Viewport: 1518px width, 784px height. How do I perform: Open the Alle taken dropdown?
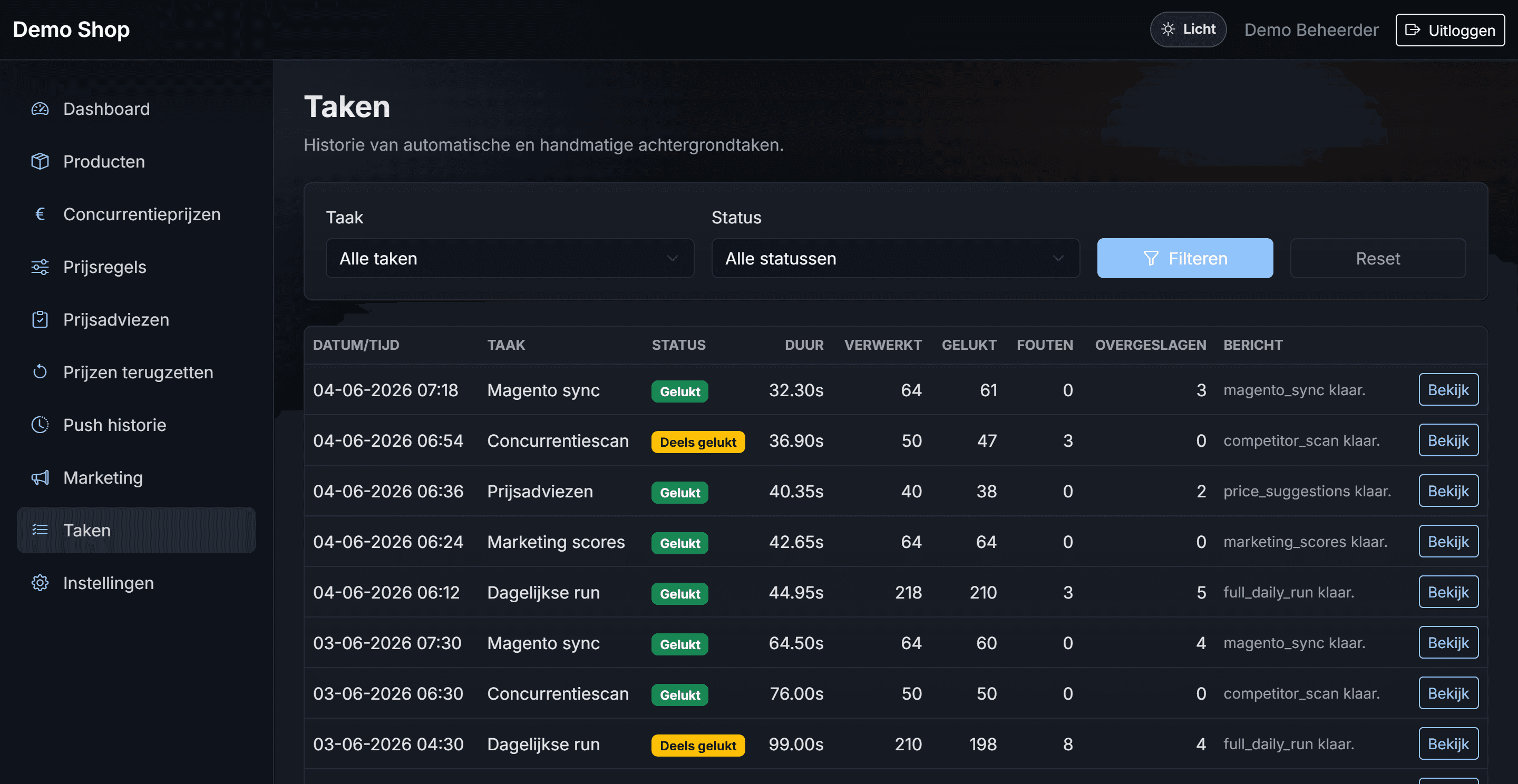(x=510, y=259)
